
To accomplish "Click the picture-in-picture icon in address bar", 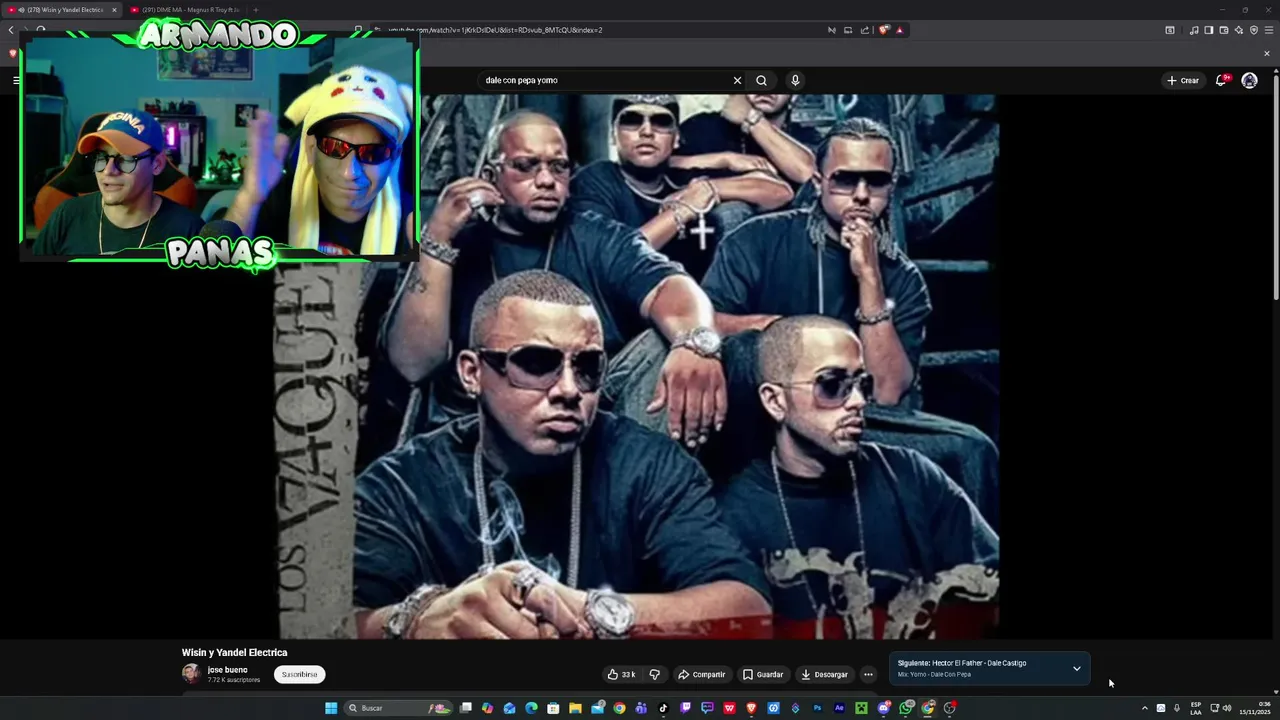I will point(848,30).
